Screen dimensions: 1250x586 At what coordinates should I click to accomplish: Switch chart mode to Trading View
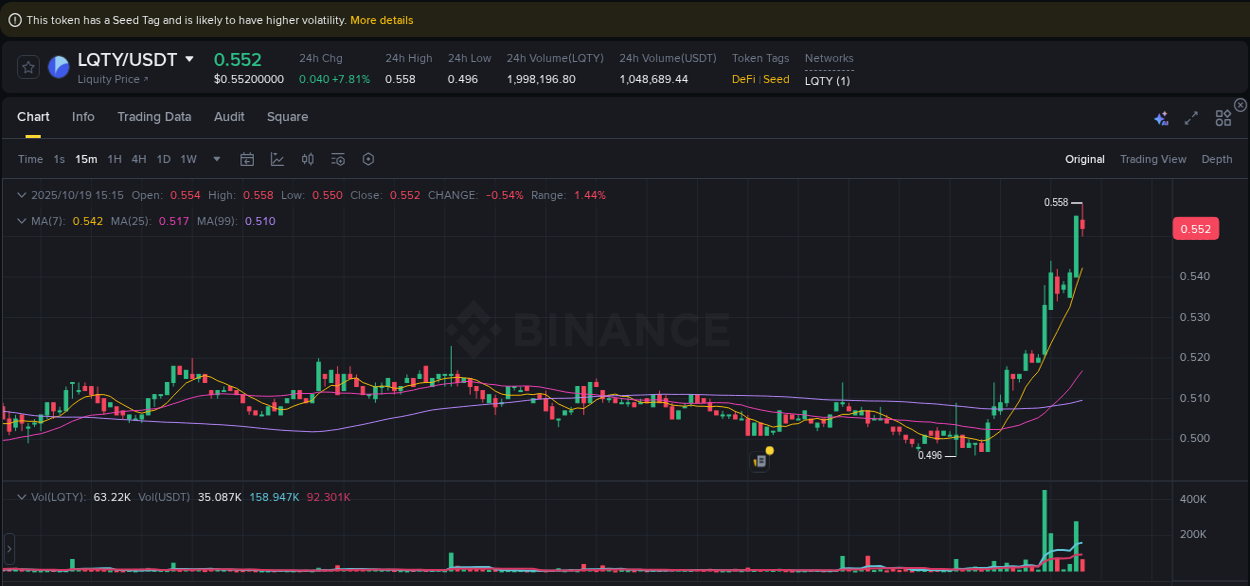(1153, 159)
